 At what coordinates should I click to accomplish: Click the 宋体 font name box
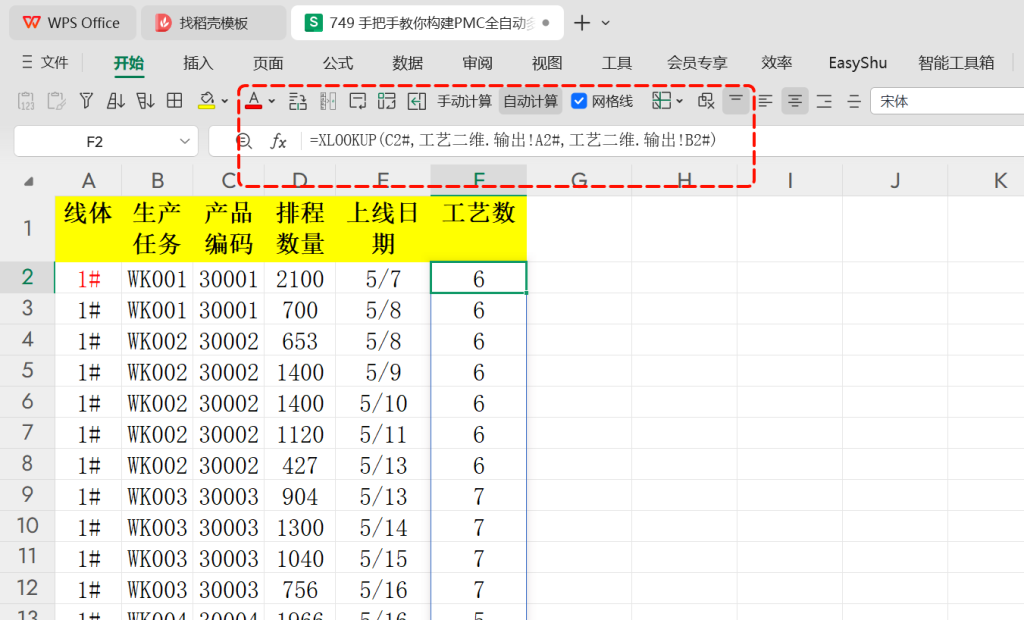(x=947, y=101)
